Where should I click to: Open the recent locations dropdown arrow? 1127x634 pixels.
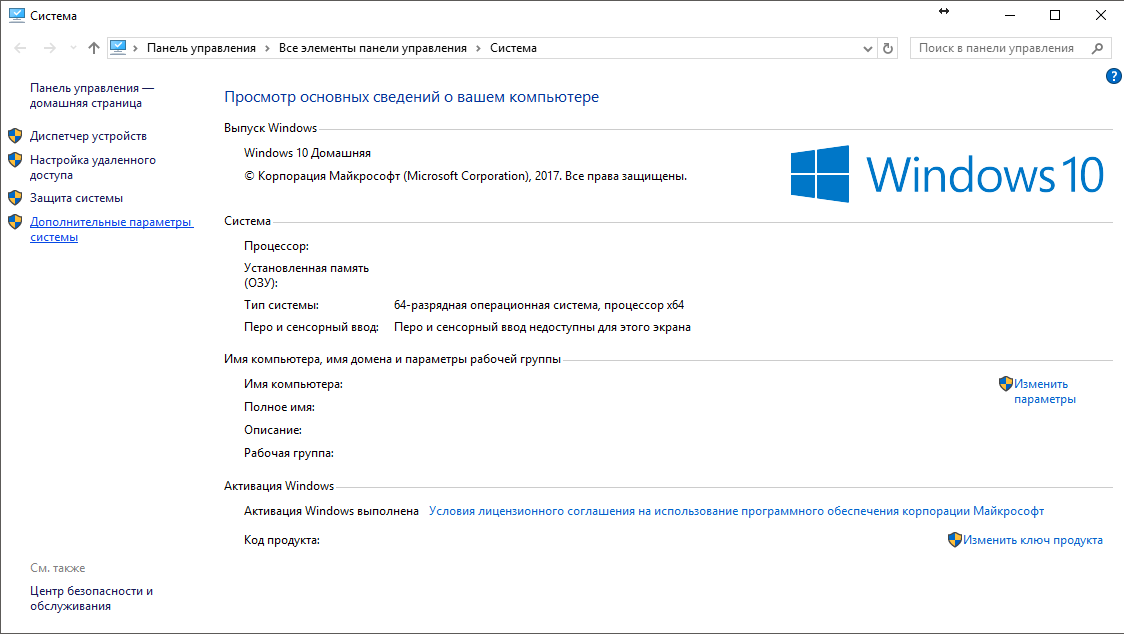point(73,48)
